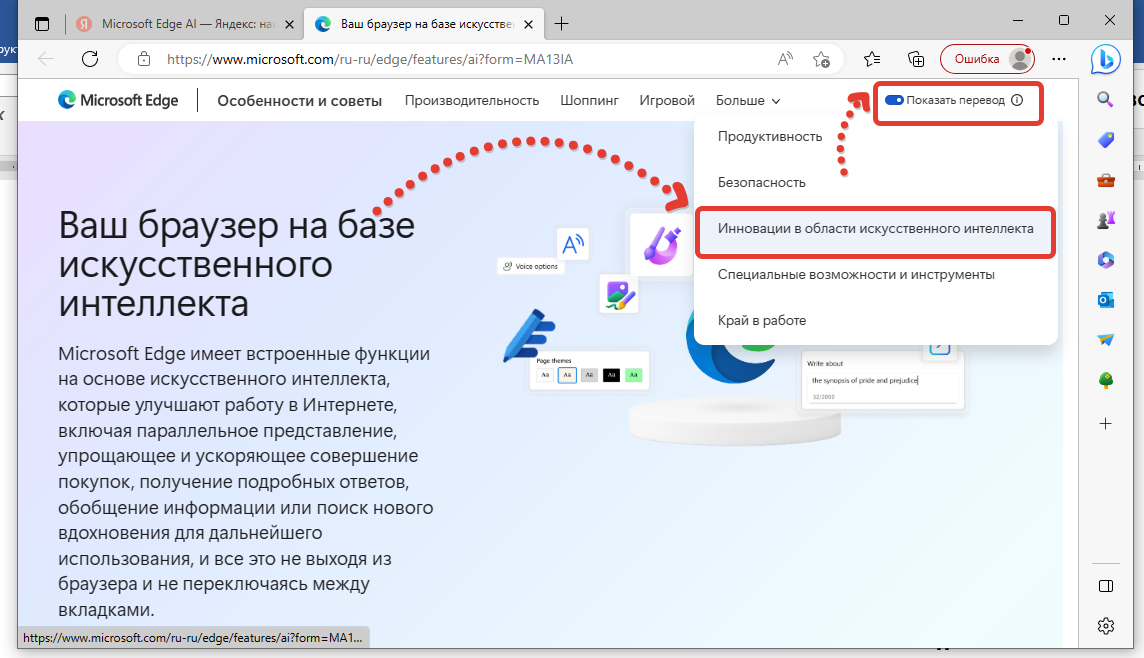Click inside the address bar
The width and height of the screenshot is (1144, 658).
coord(450,59)
